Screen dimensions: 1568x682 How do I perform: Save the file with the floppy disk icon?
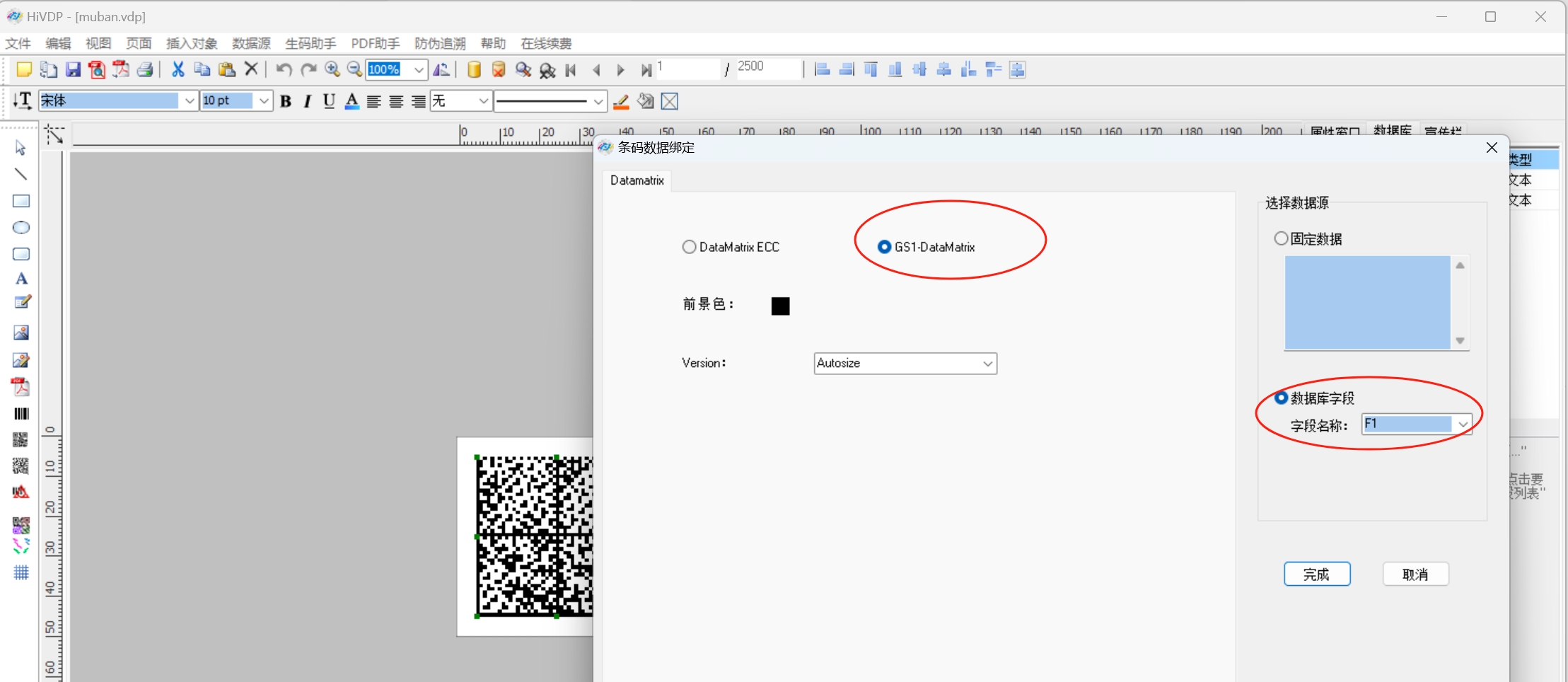73,69
